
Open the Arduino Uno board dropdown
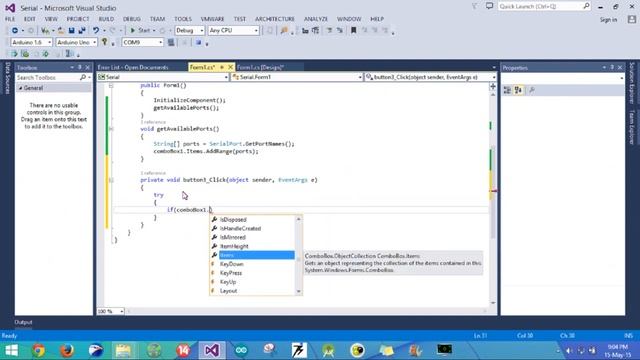76,42
